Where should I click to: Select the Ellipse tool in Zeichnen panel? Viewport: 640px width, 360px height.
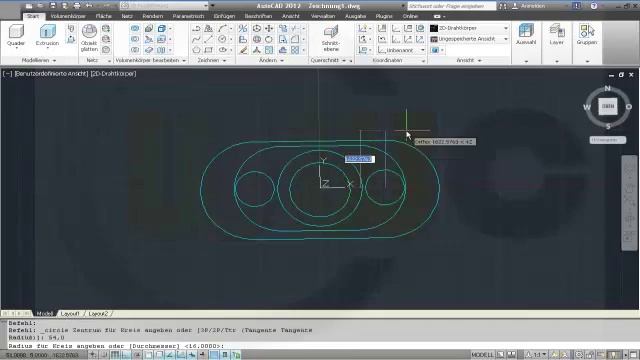pos(223,50)
